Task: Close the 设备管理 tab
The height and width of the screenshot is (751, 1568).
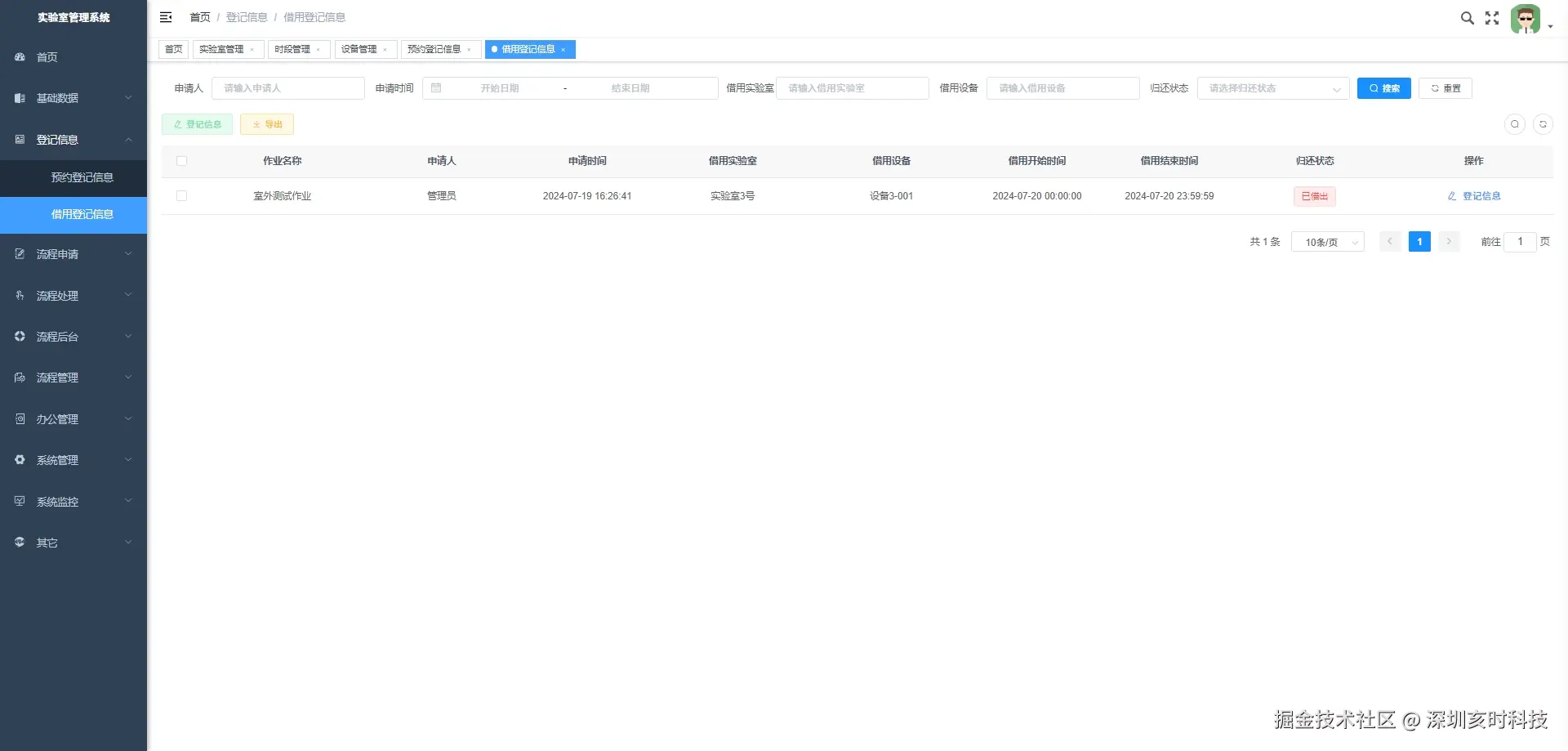Action: tap(385, 50)
